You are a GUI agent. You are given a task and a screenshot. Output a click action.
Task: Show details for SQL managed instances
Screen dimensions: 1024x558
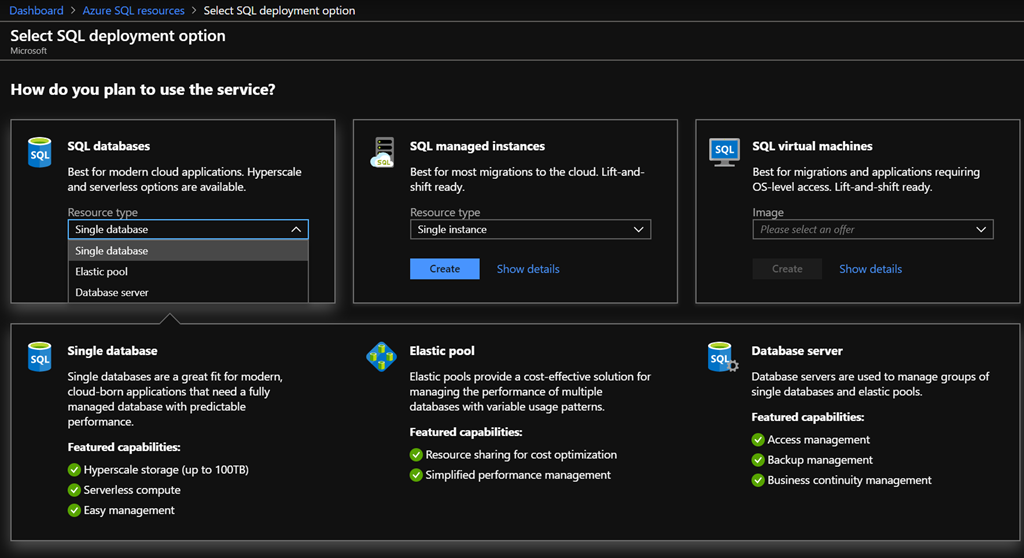(528, 269)
